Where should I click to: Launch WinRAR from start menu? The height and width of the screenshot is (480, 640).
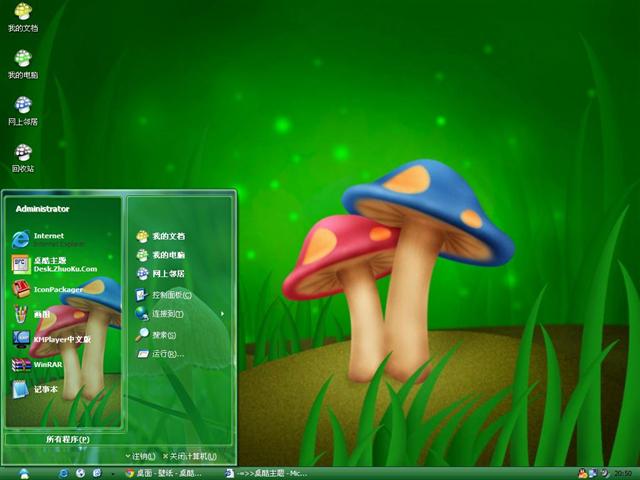click(x=37, y=364)
